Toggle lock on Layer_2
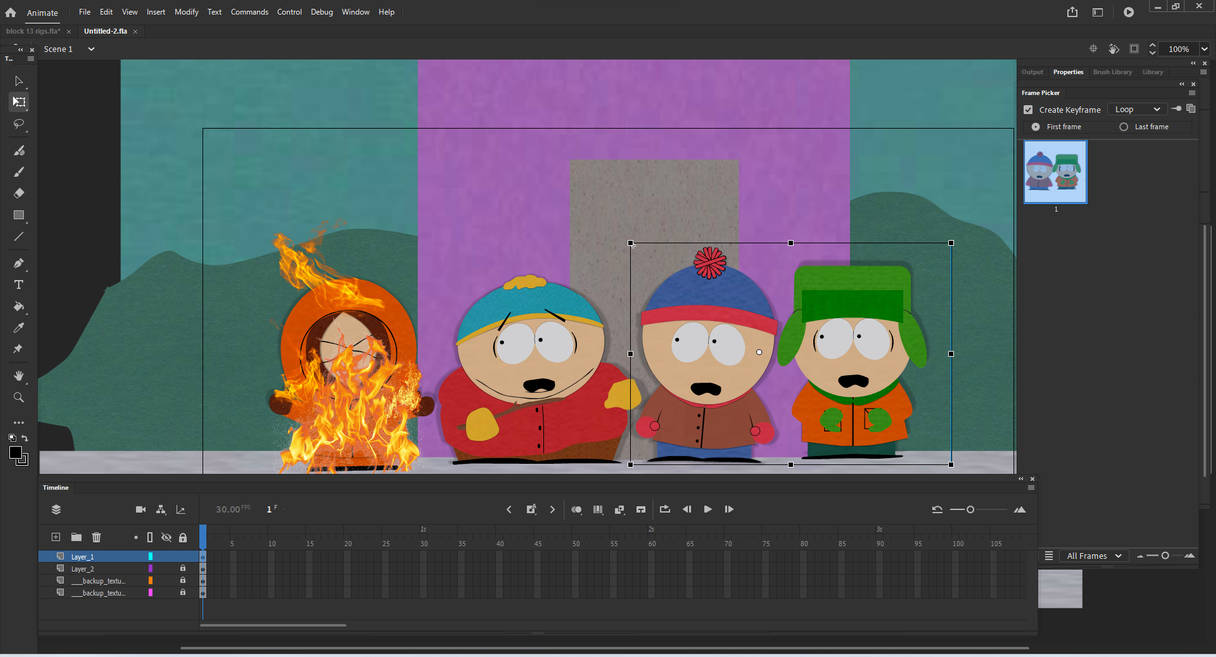Viewport: 1216px width, 657px height. pos(182,569)
